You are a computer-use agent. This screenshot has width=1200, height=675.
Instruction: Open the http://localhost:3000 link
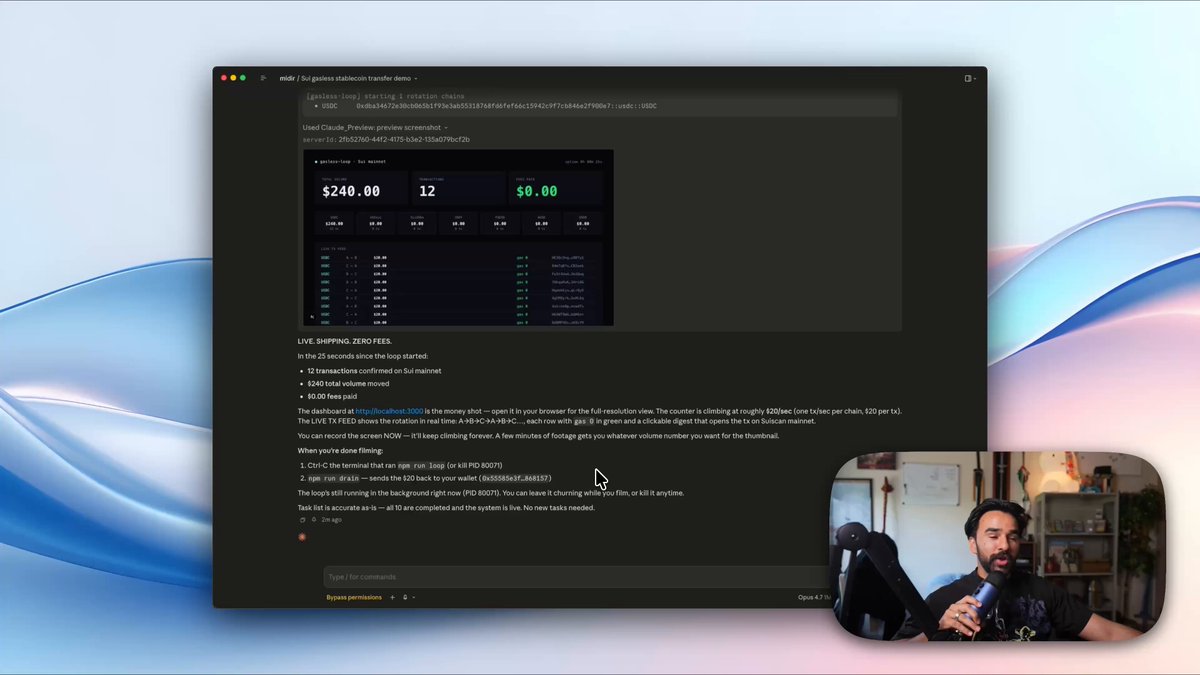pyautogui.click(x=389, y=411)
